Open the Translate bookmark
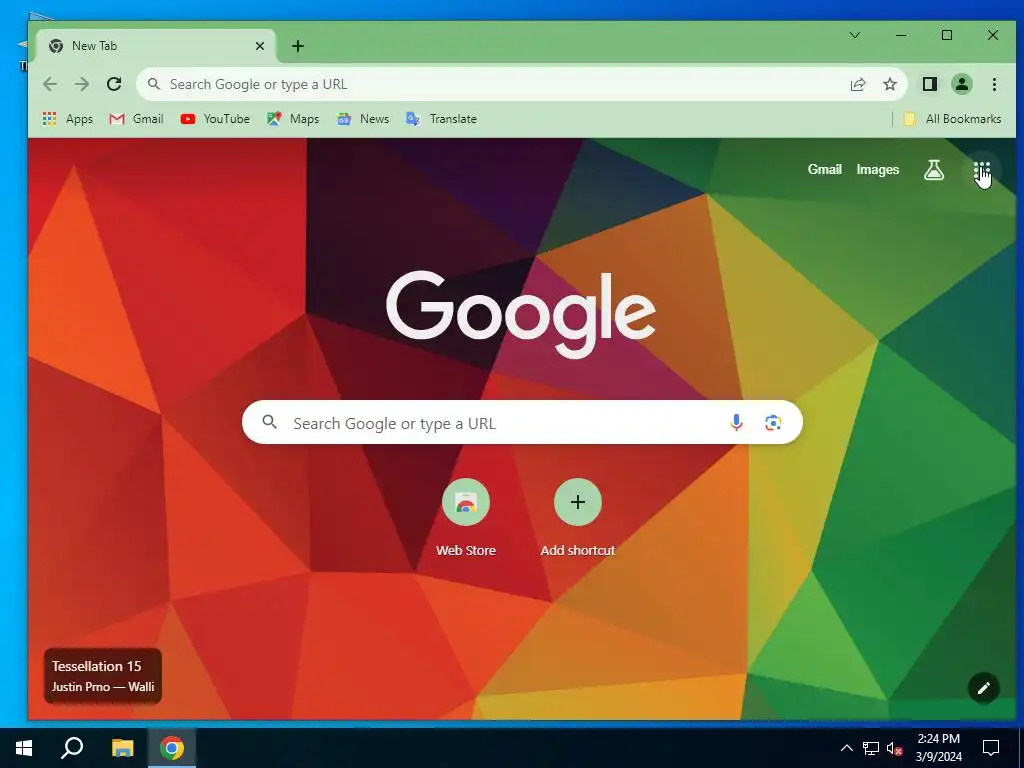 [441, 119]
